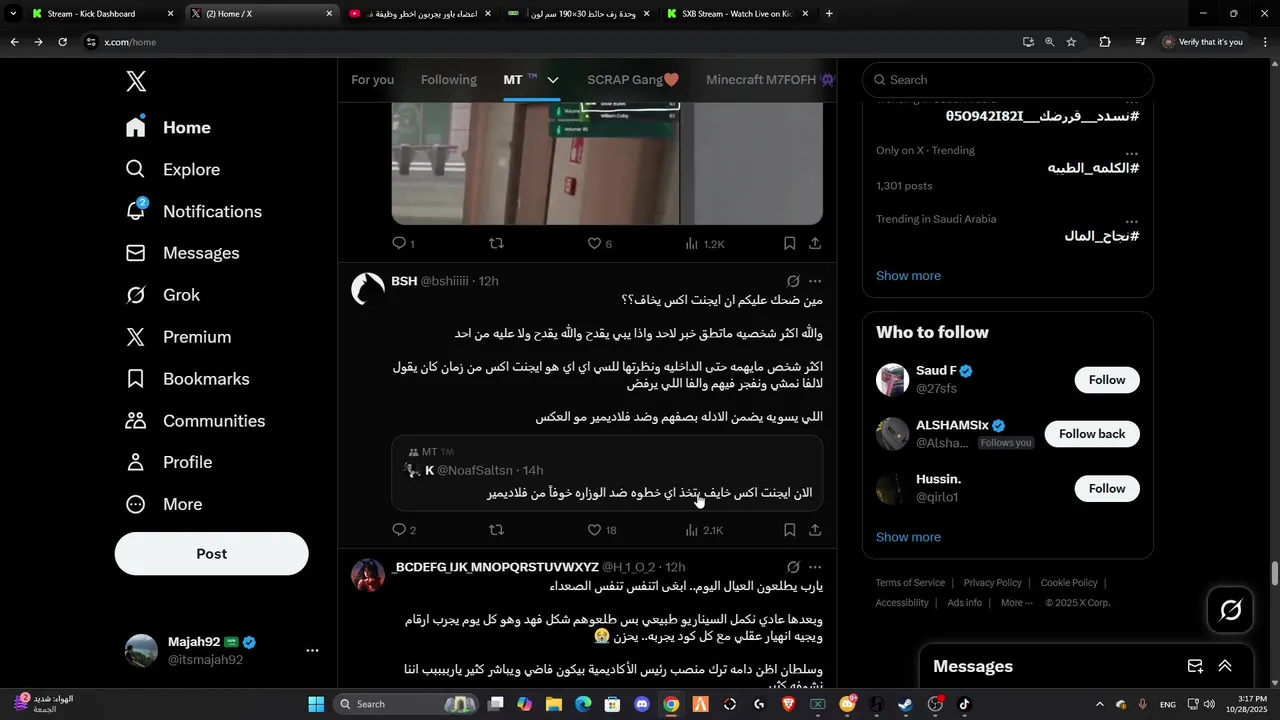The height and width of the screenshot is (720, 1280).
Task: Share the video post
Action: pyautogui.click(x=815, y=243)
